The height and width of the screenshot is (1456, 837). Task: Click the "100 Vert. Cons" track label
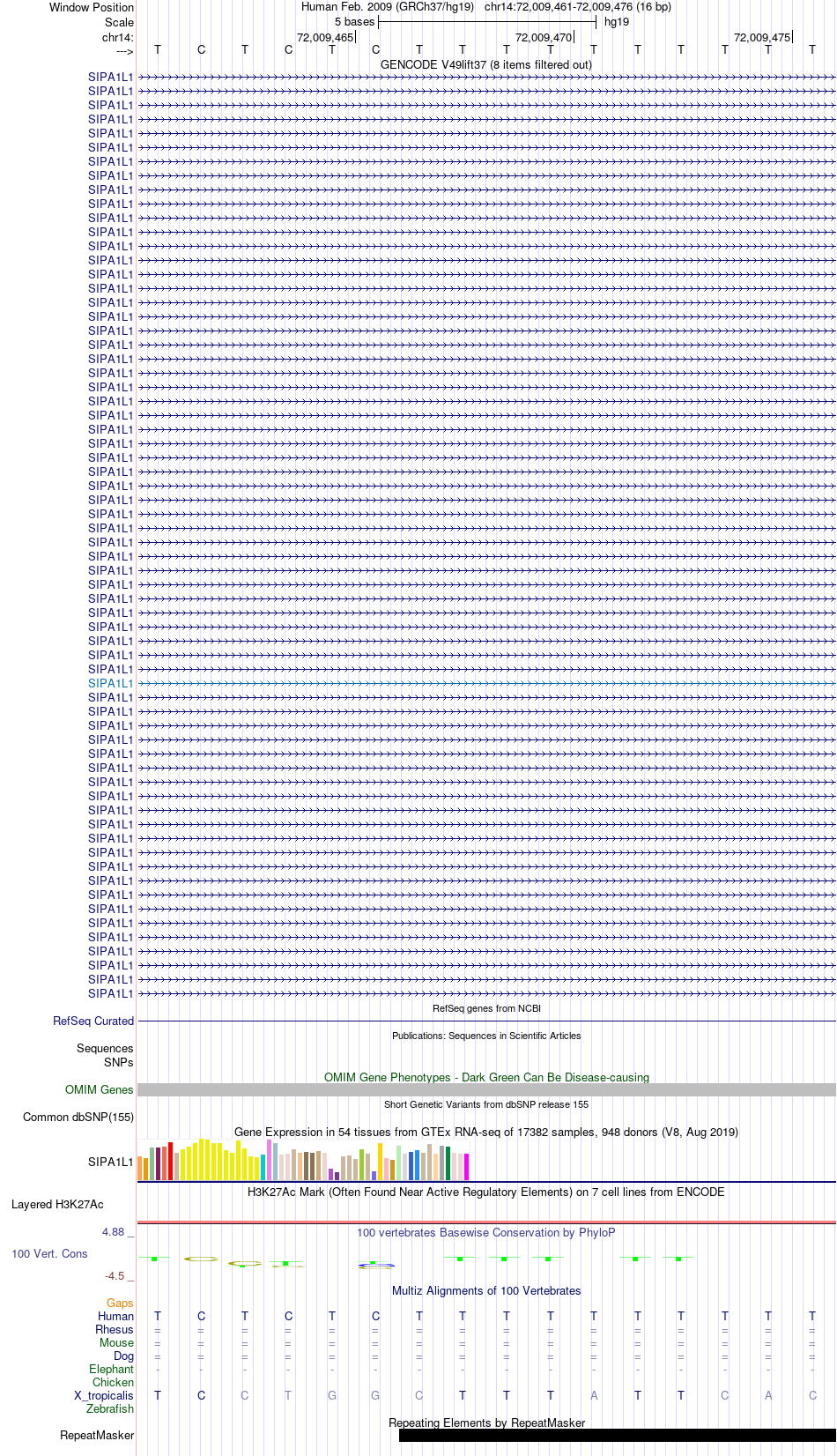tap(49, 1253)
